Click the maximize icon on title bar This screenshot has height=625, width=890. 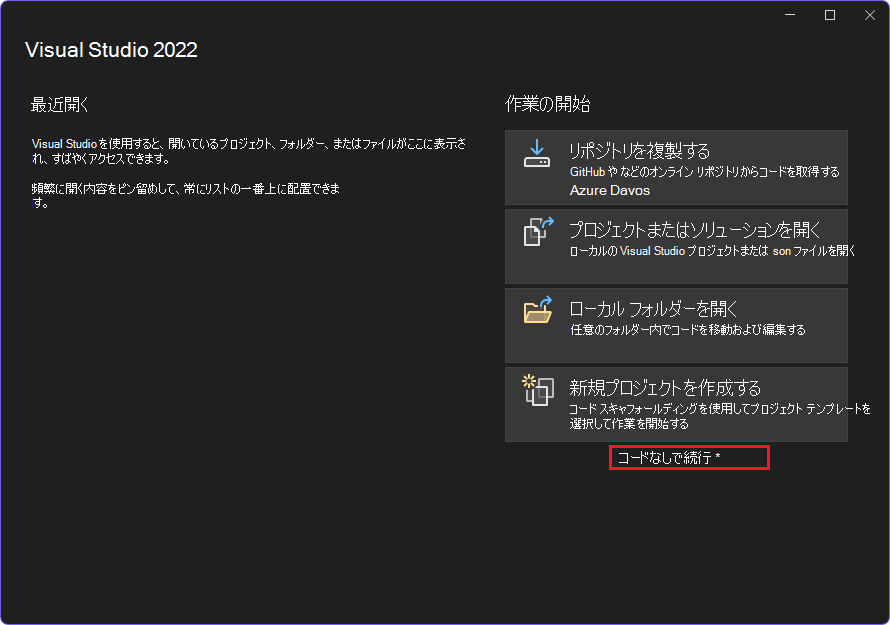(x=828, y=15)
